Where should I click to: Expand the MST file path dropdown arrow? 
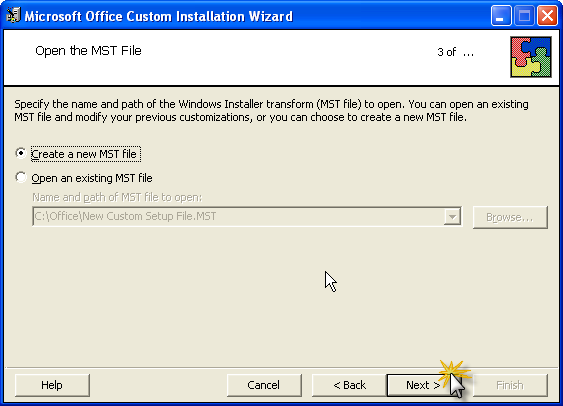(452, 216)
